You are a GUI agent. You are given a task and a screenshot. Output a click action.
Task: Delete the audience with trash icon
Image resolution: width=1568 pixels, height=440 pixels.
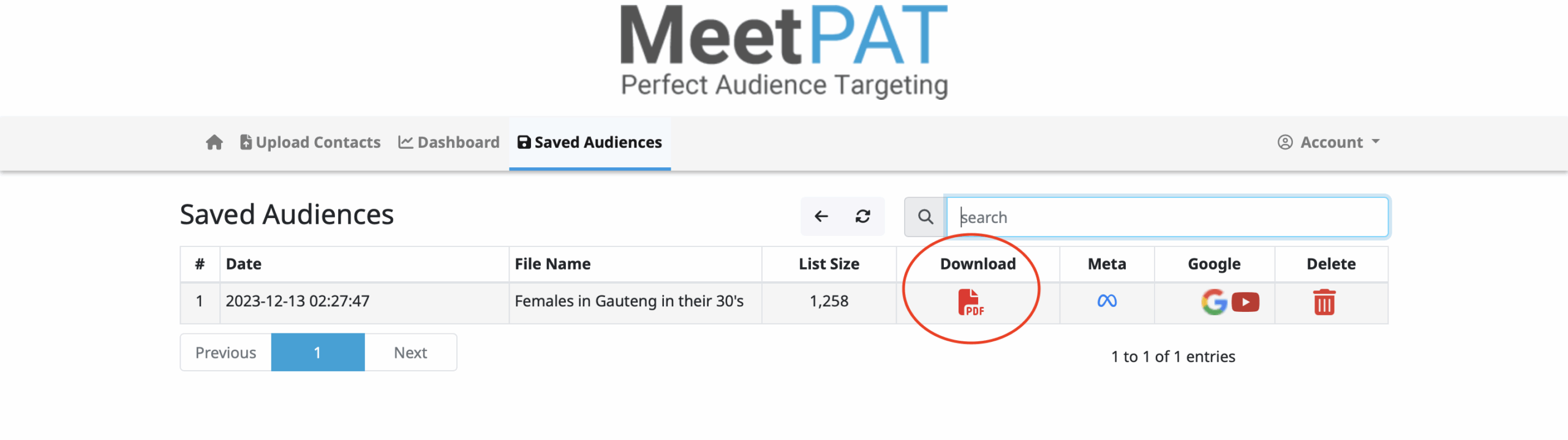pyautogui.click(x=1324, y=302)
